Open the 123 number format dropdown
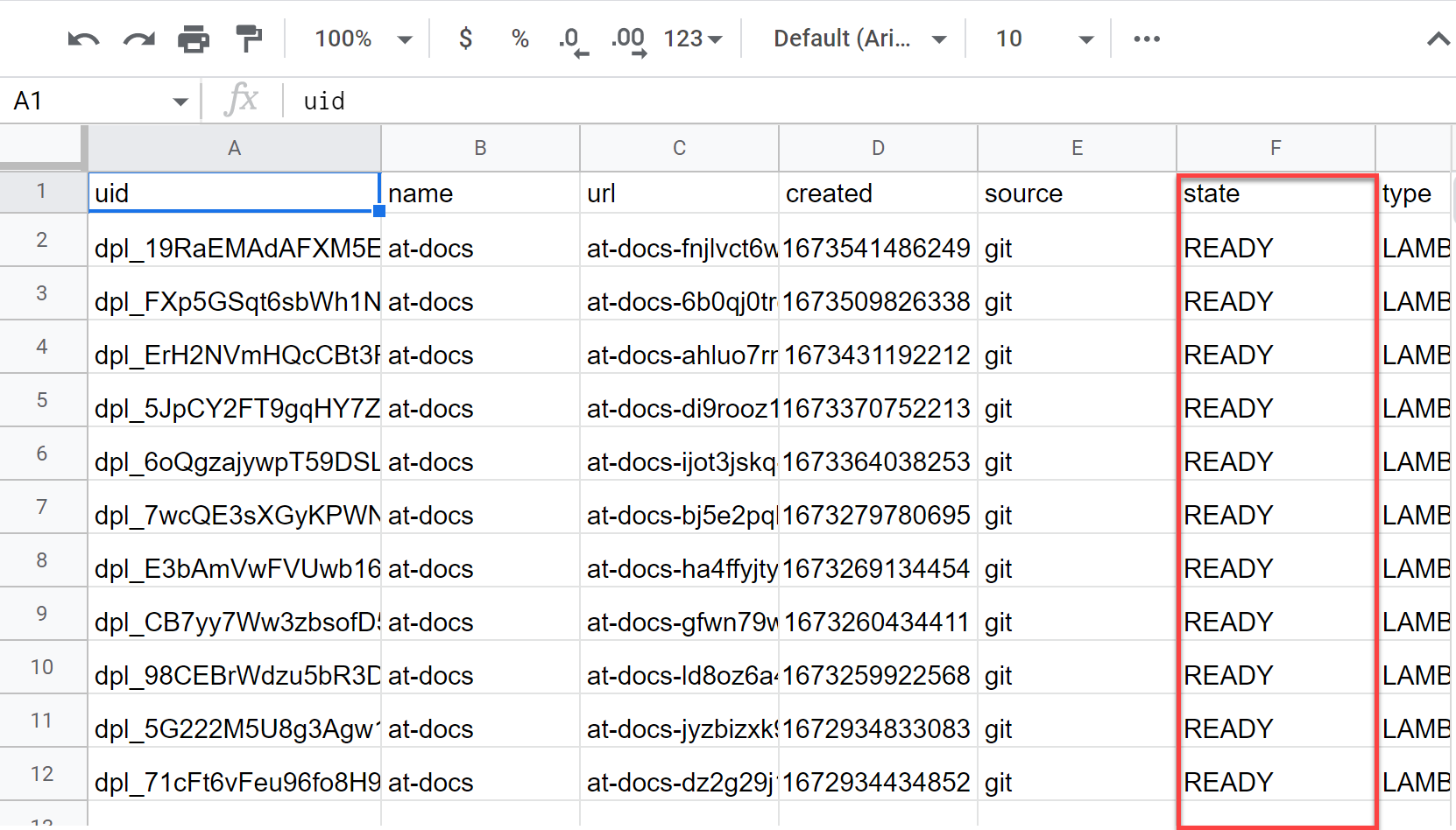 click(x=692, y=39)
